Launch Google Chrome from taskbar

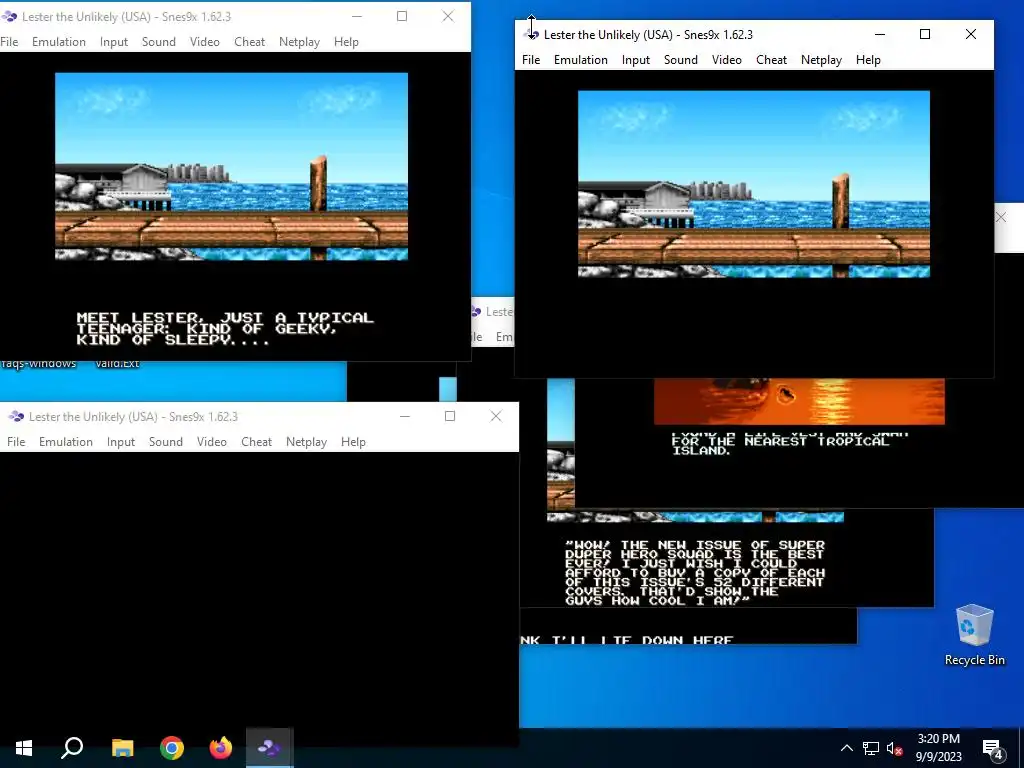click(x=172, y=748)
